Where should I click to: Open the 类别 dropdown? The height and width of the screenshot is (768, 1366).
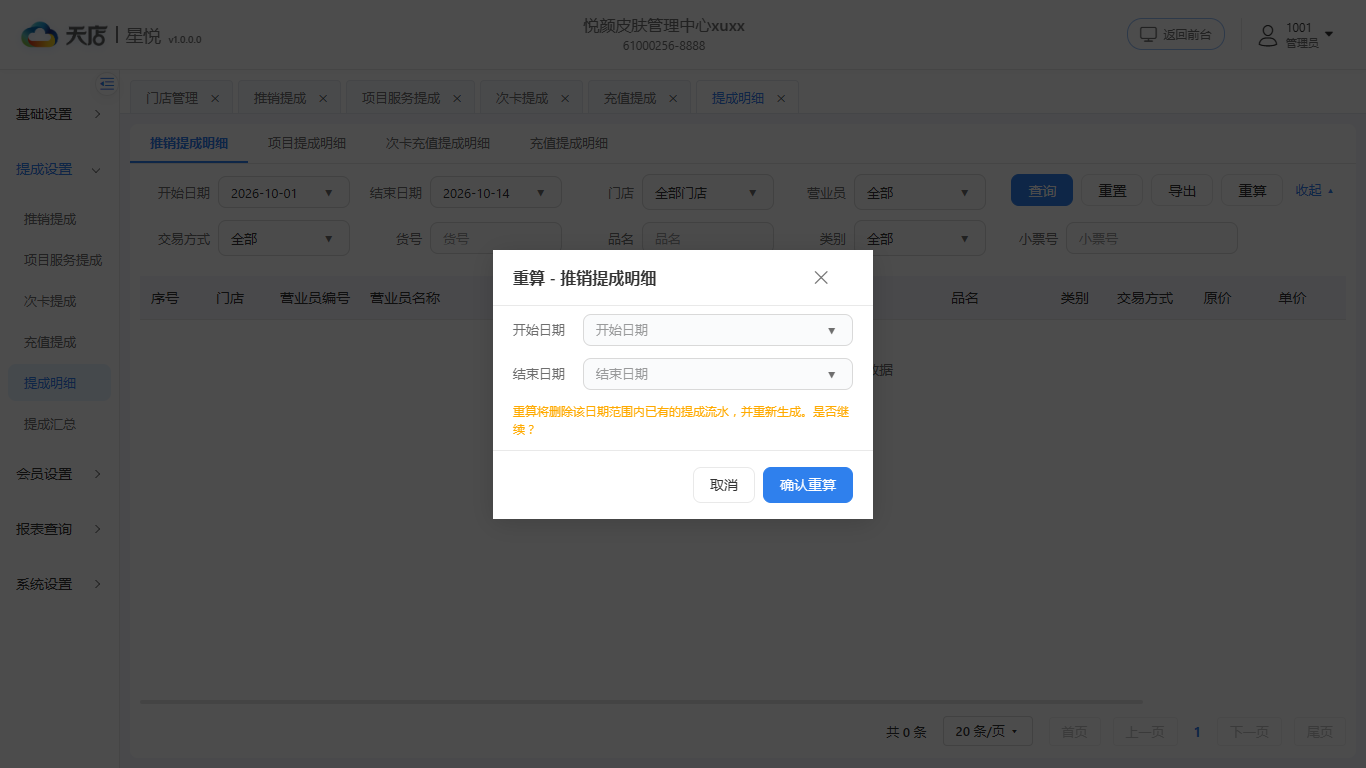coord(920,239)
